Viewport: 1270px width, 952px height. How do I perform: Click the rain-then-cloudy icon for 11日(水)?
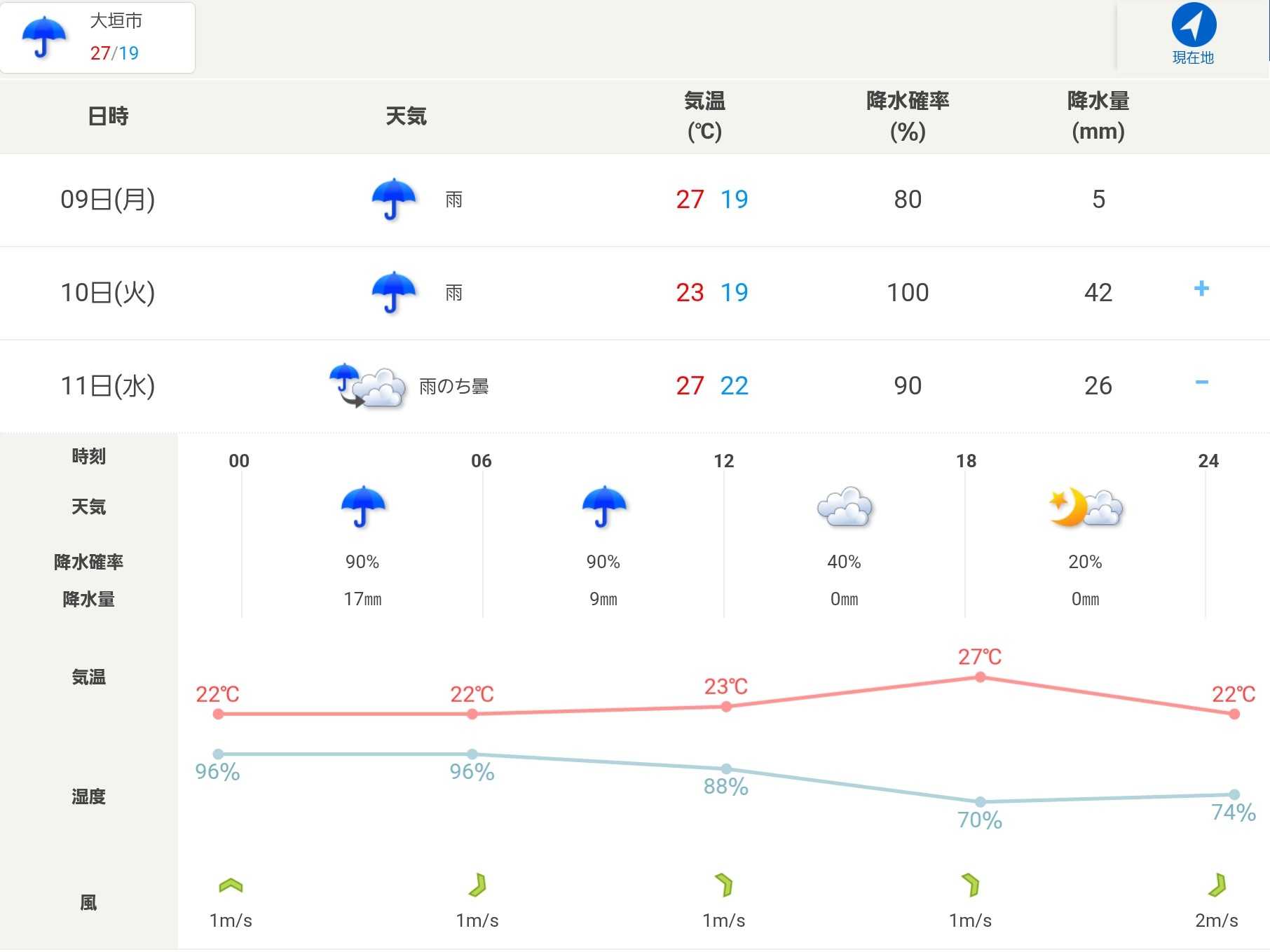[368, 386]
